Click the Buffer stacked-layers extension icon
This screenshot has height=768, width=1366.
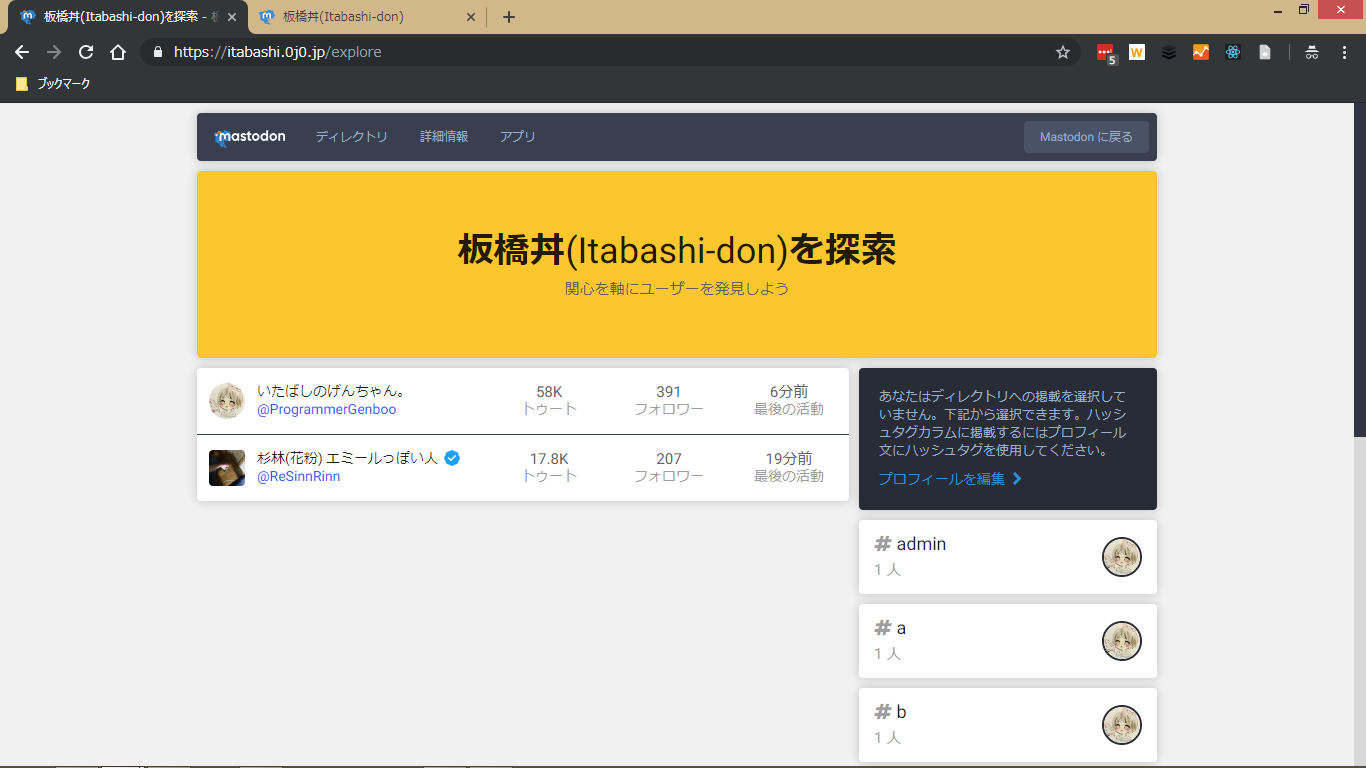[x=1169, y=53]
